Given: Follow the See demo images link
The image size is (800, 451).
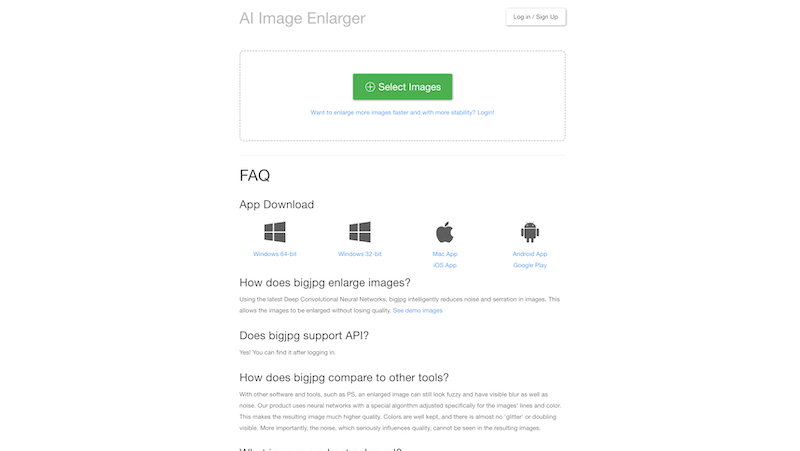Looking at the screenshot, I should tap(417, 310).
